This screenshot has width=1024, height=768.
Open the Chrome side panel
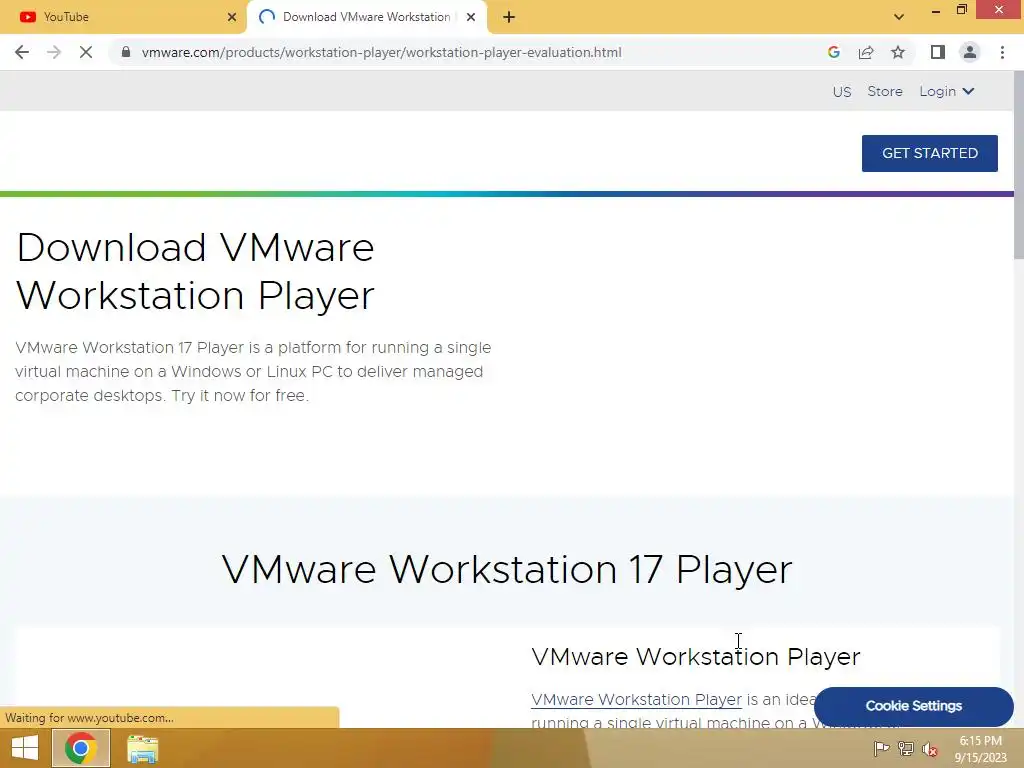[938, 52]
